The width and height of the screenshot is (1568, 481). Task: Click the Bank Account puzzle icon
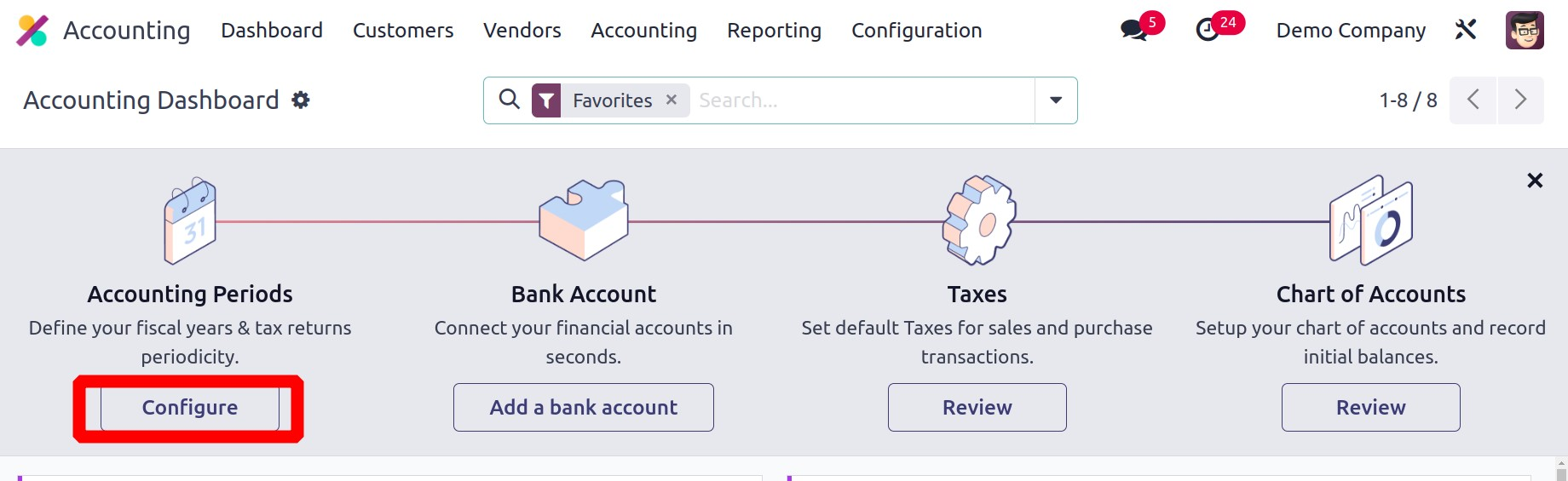pos(584,220)
